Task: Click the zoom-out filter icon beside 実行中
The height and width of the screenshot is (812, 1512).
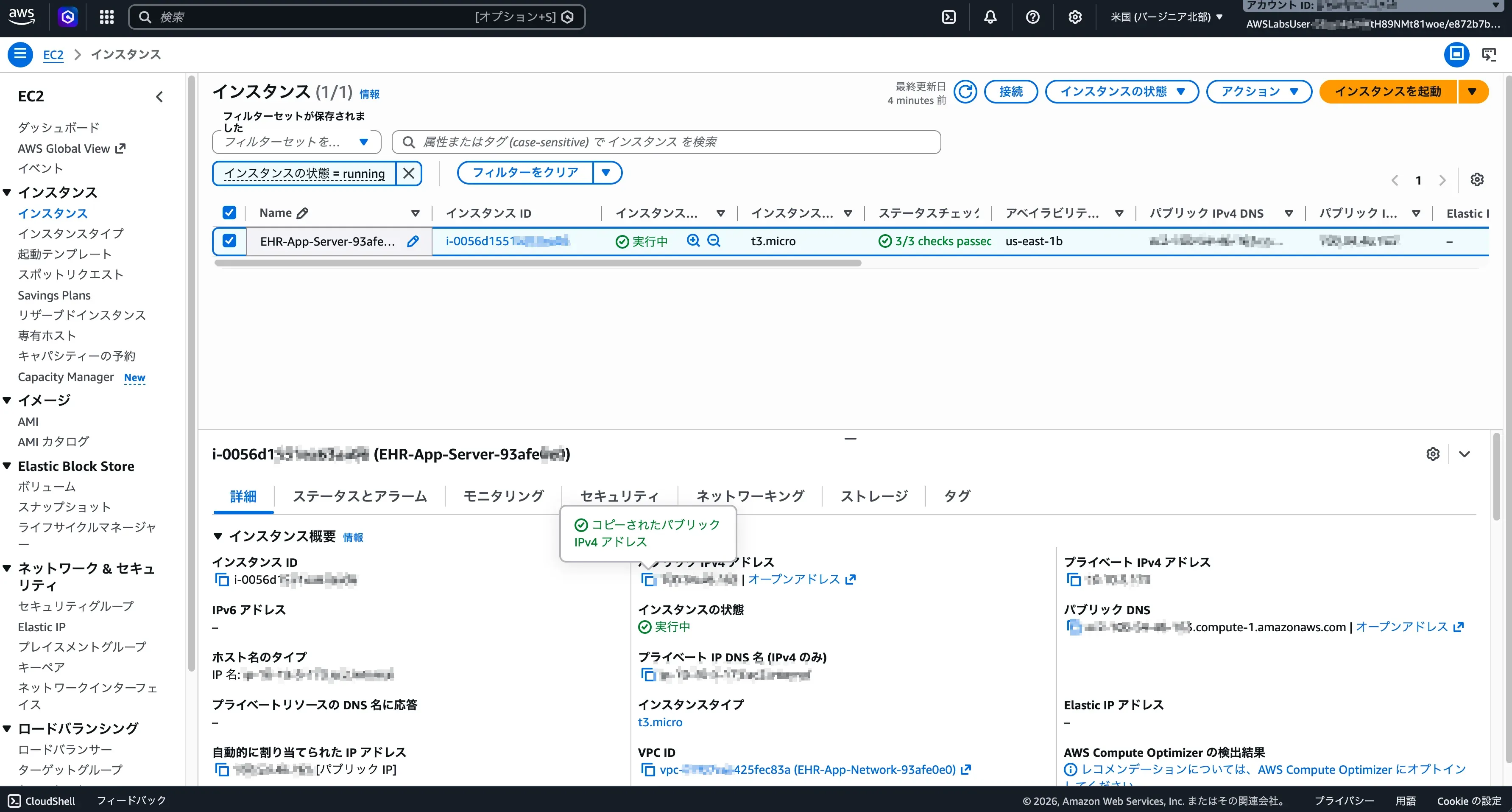Action: click(714, 240)
